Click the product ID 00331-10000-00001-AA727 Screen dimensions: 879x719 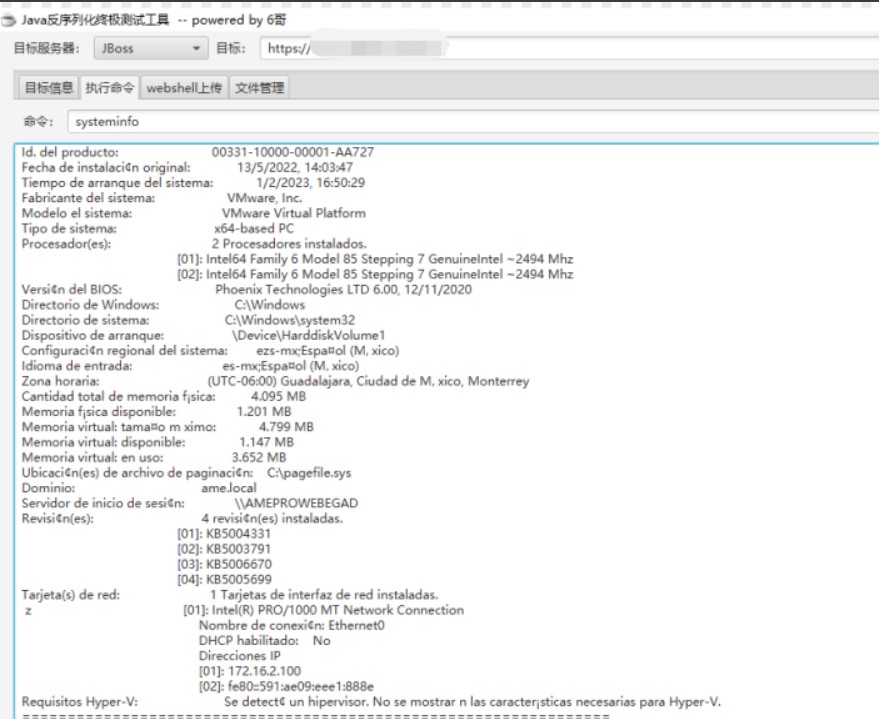[293, 152]
